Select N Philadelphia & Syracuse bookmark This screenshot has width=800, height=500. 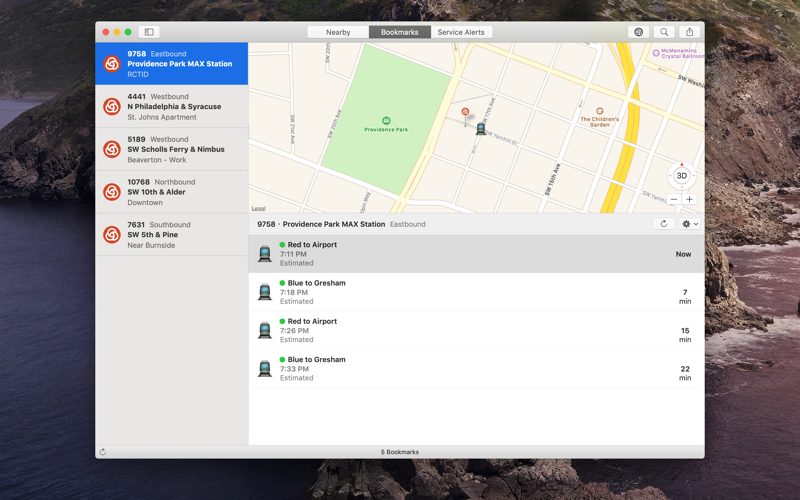point(172,107)
